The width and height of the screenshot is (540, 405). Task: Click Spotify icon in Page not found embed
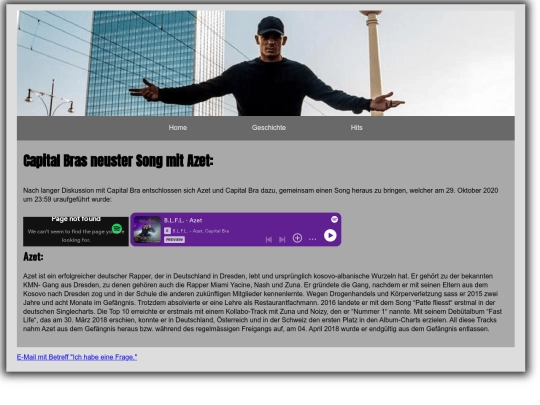(117, 228)
